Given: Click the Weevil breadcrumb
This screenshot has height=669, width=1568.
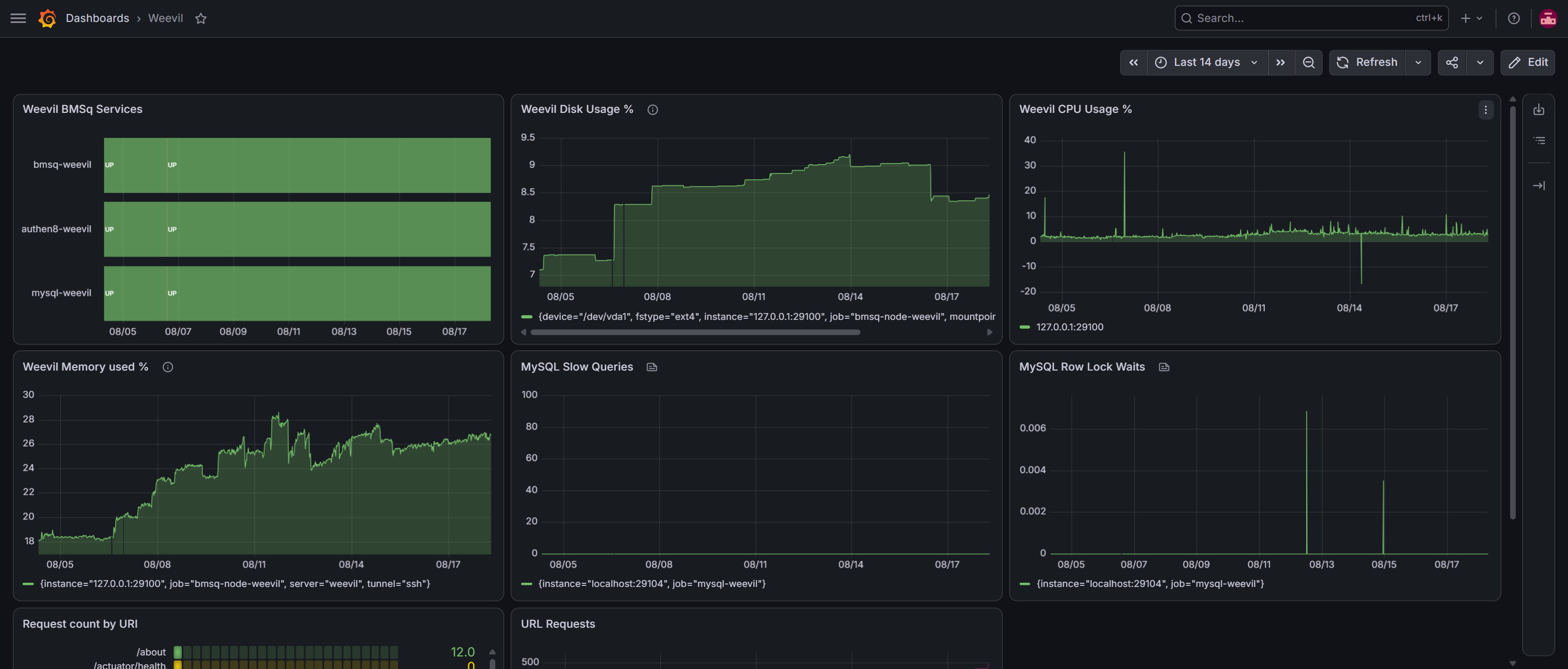Looking at the screenshot, I should (x=166, y=18).
